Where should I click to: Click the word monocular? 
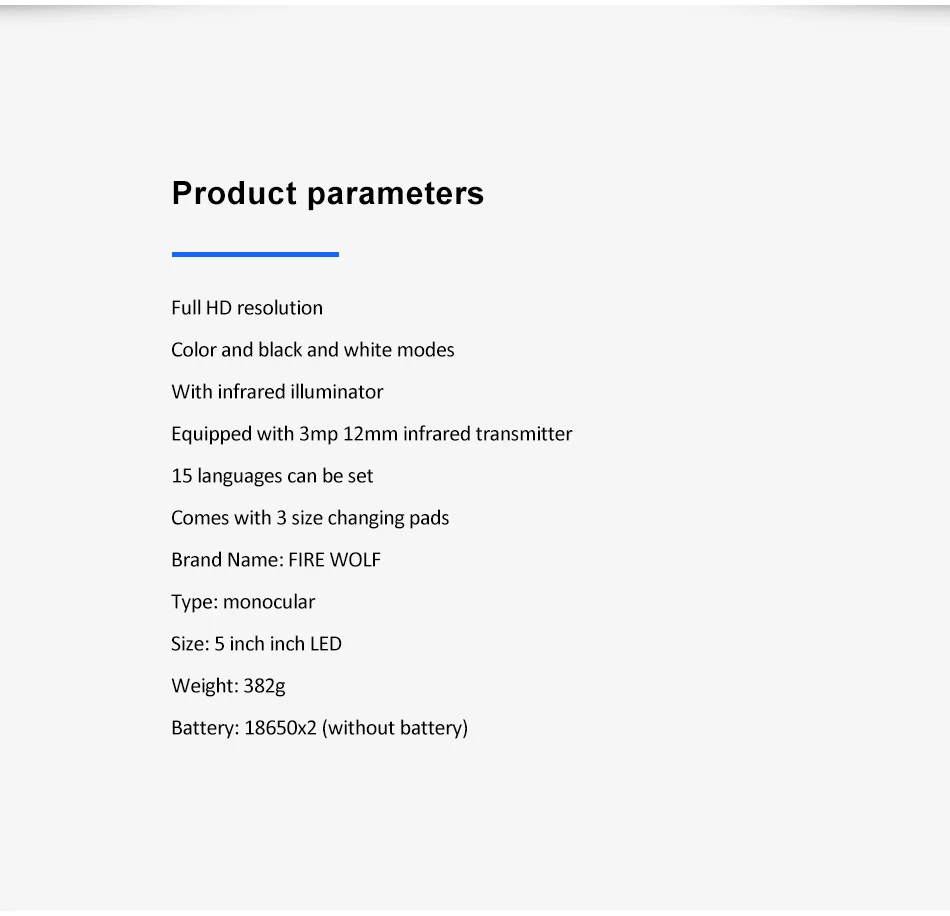coord(269,602)
